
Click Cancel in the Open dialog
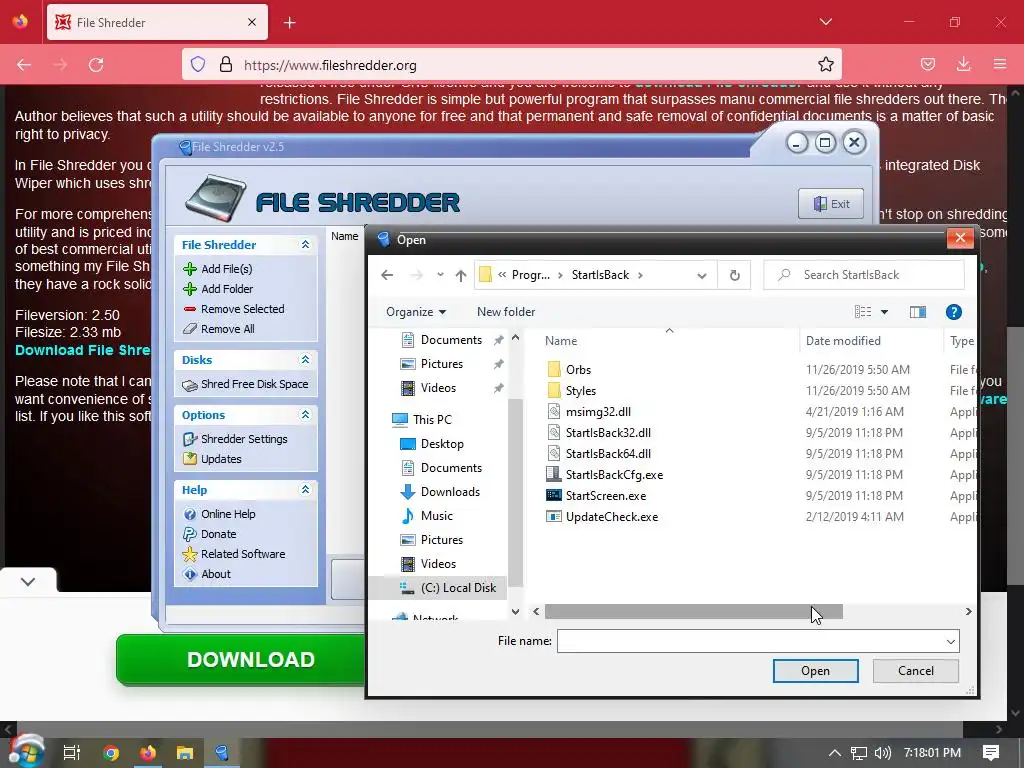pyautogui.click(x=916, y=671)
